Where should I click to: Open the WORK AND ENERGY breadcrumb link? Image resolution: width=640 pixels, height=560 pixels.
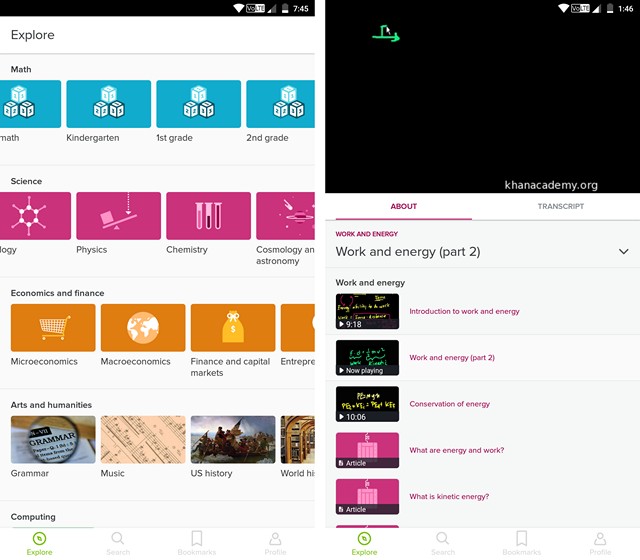(x=367, y=234)
